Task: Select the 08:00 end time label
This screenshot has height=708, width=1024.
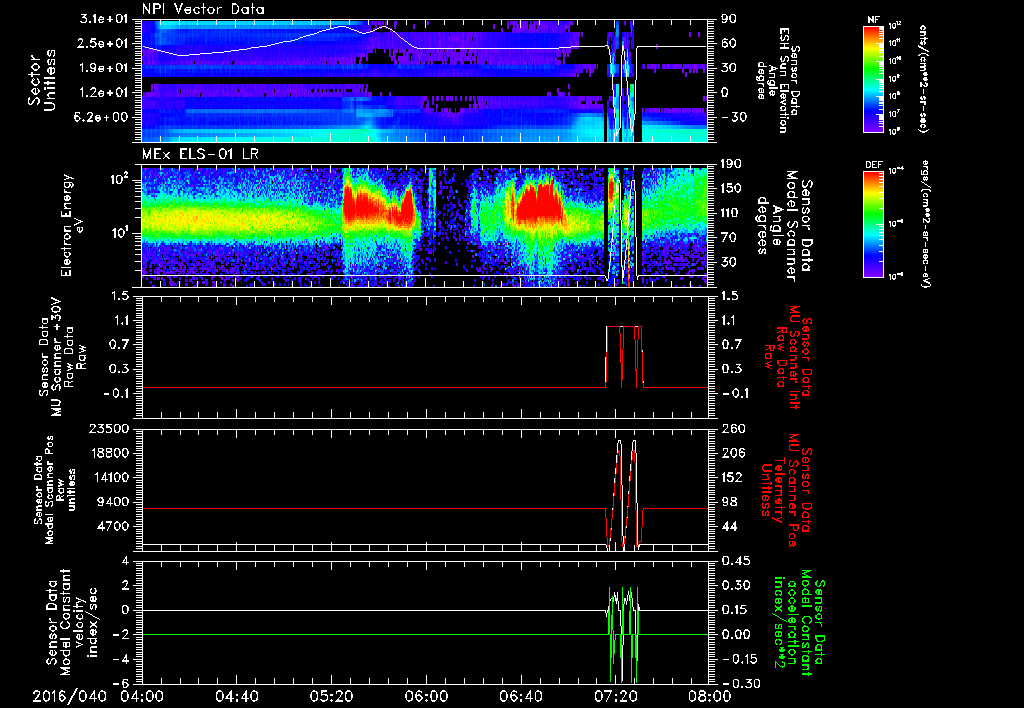Action: pyautogui.click(x=708, y=694)
